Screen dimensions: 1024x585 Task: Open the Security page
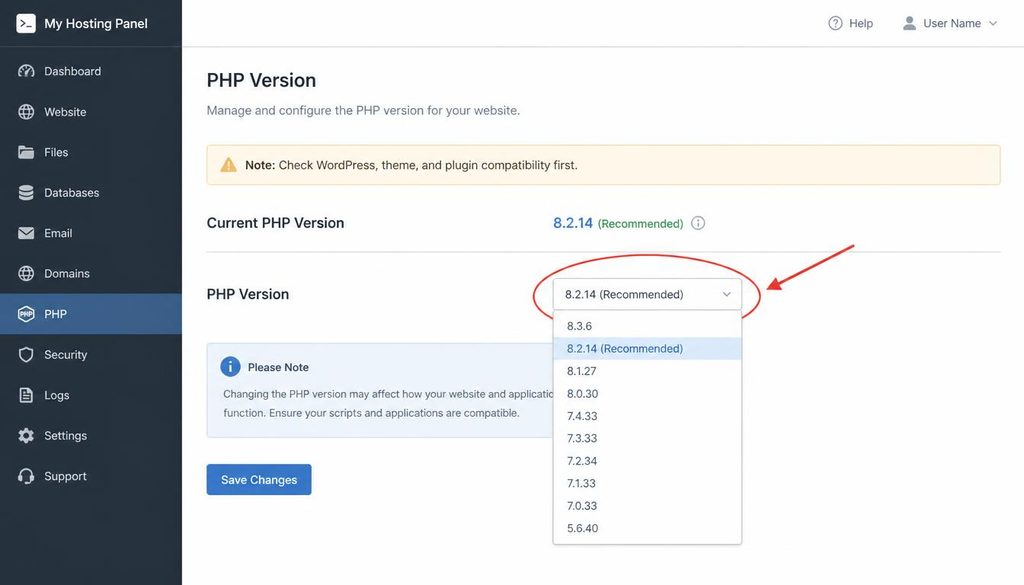(91, 355)
